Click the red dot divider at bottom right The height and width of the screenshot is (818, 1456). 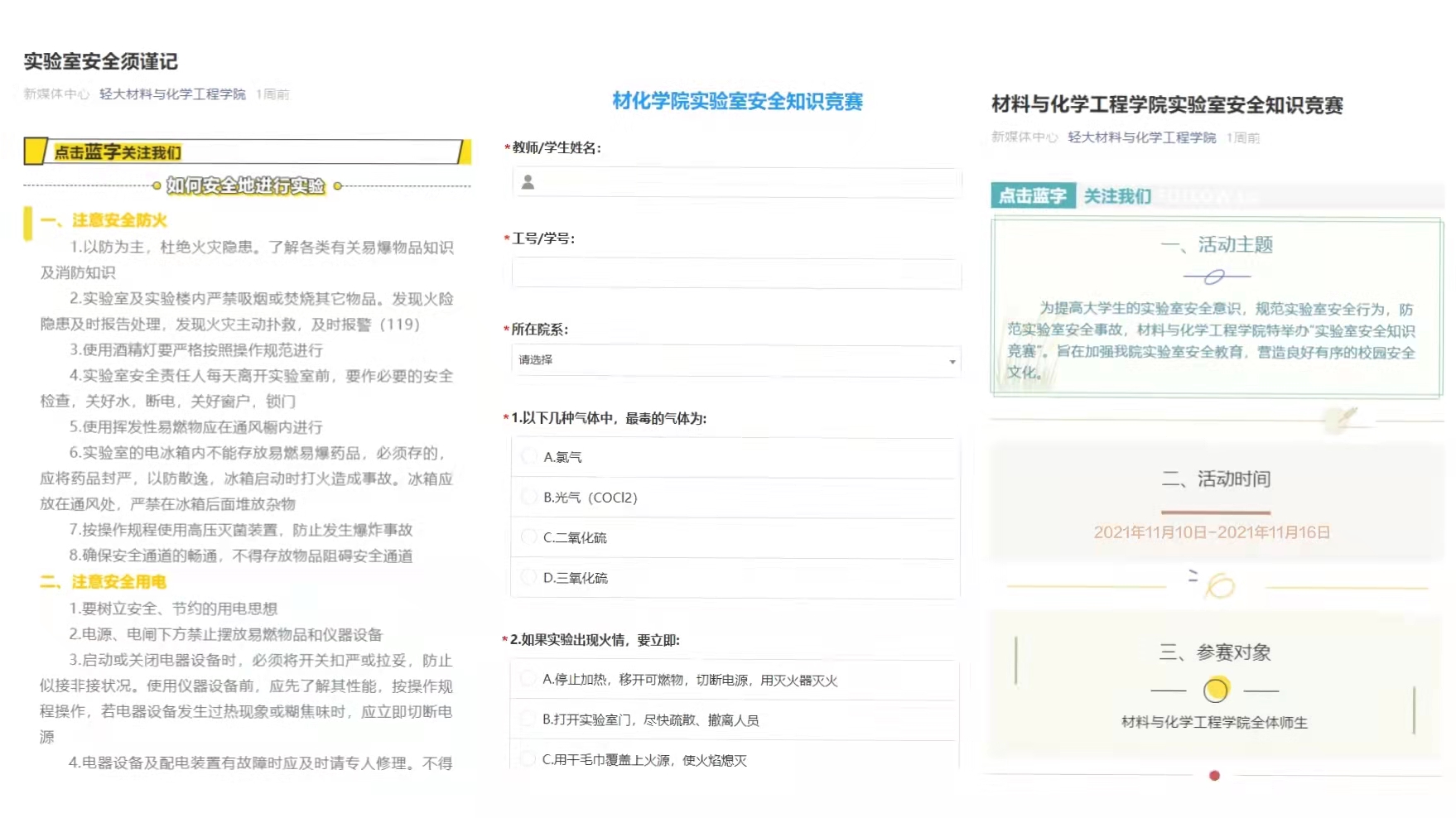pos(1214,776)
